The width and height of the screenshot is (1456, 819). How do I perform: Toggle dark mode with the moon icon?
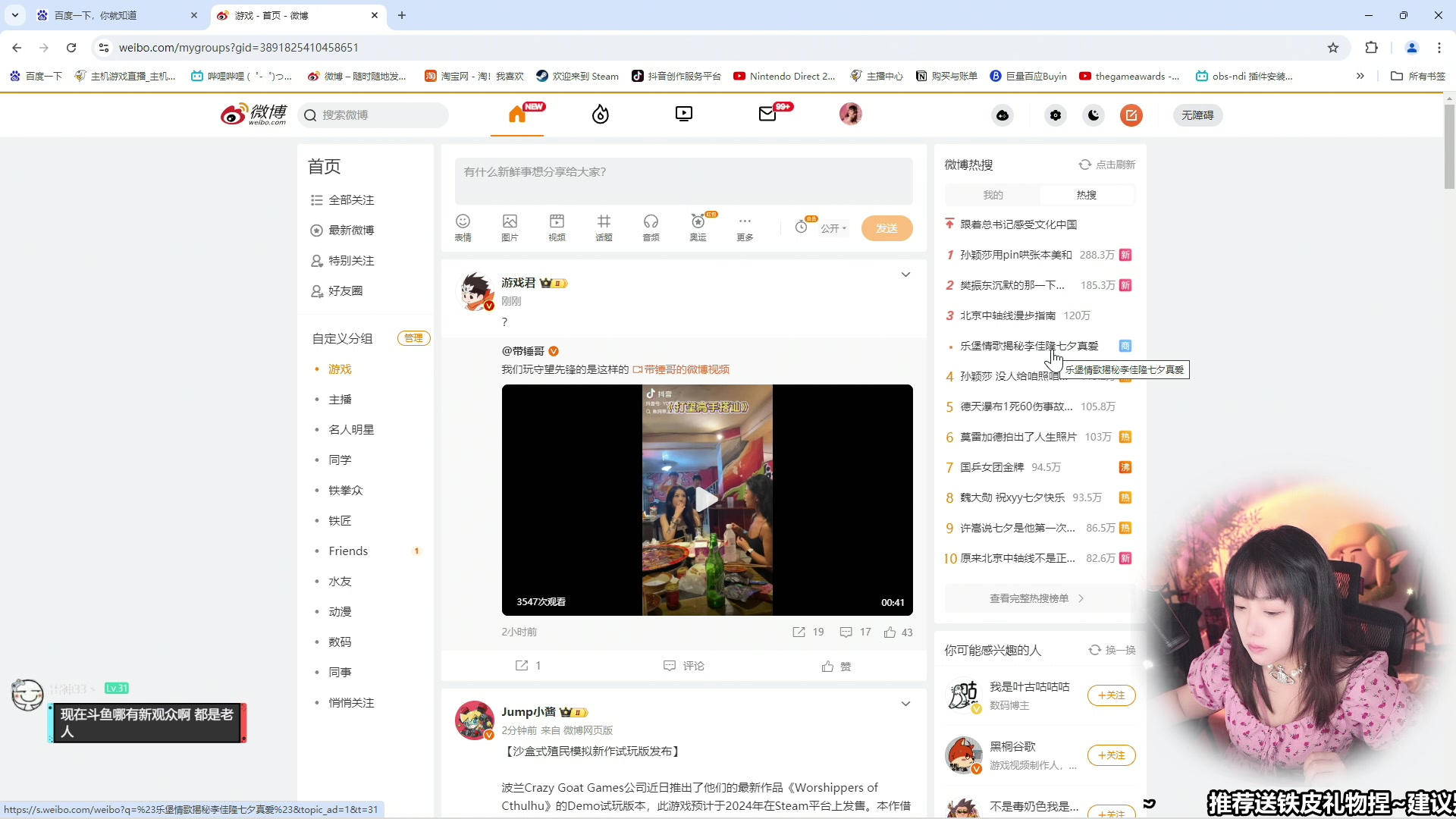pyautogui.click(x=1093, y=115)
